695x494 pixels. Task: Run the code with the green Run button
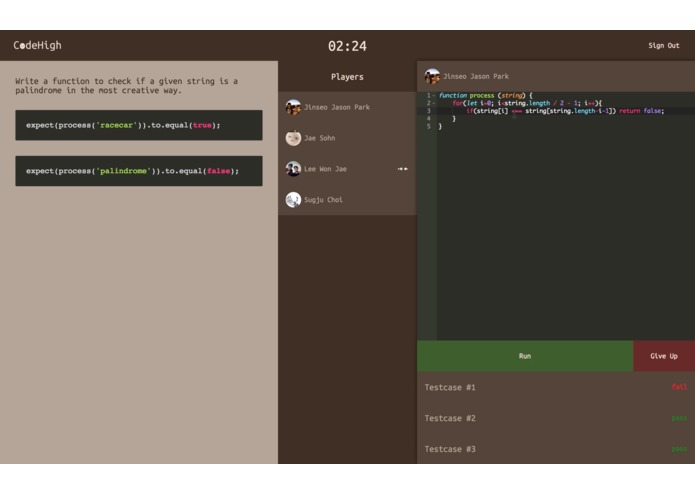525,356
